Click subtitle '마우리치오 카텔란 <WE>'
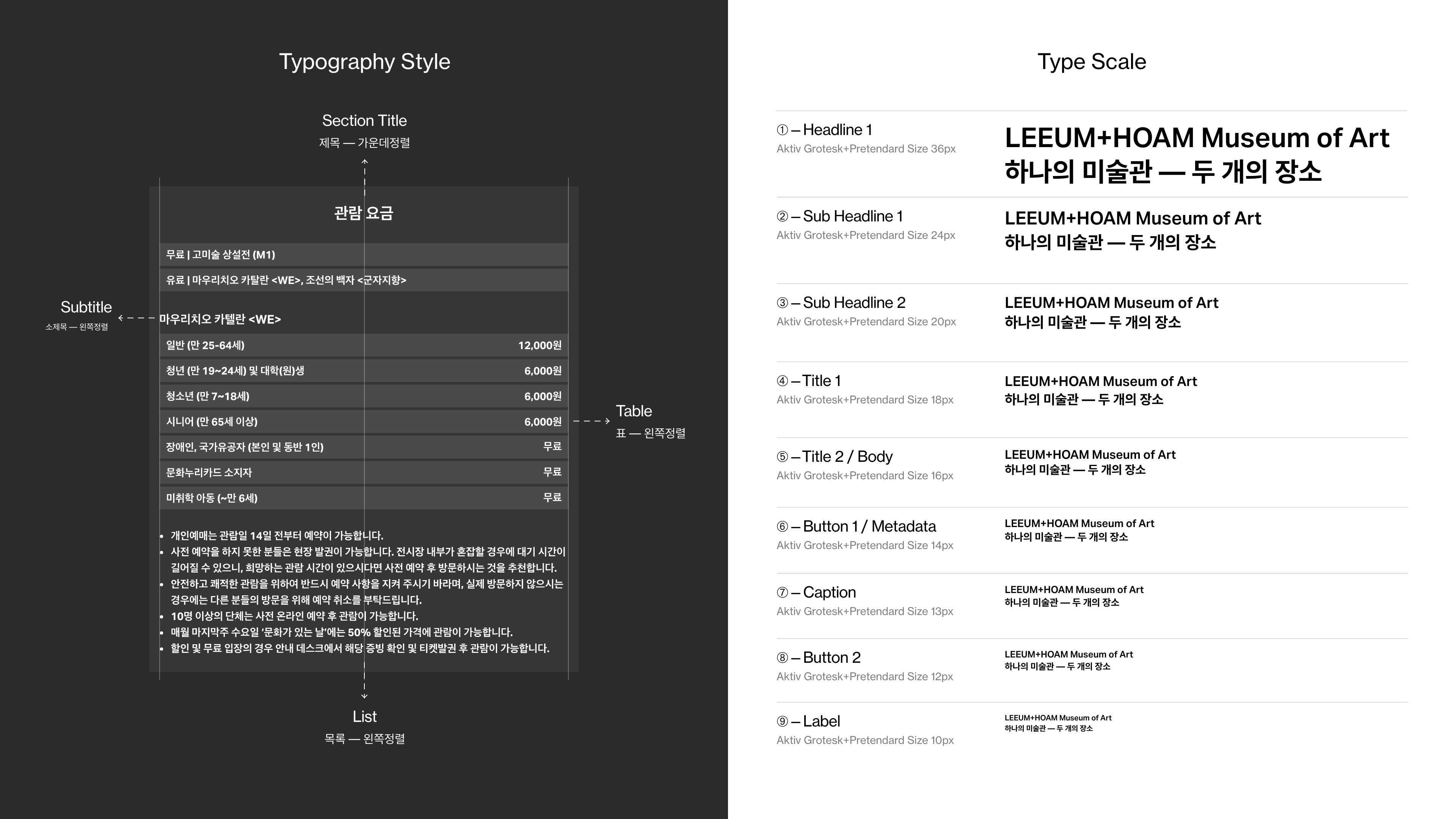 coord(220,319)
